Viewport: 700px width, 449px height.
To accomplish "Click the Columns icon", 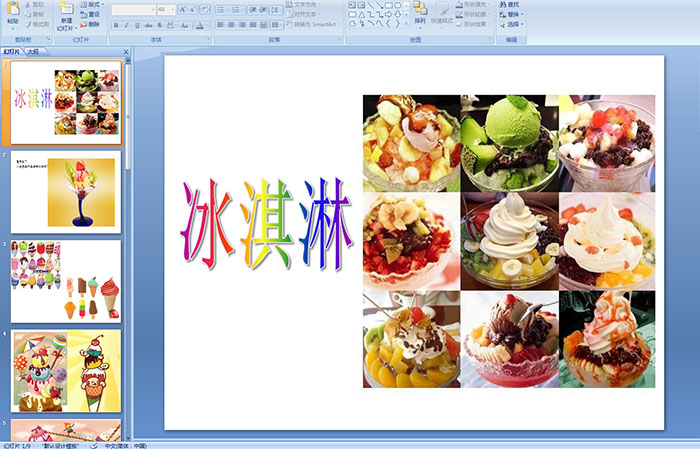I will (x=276, y=25).
